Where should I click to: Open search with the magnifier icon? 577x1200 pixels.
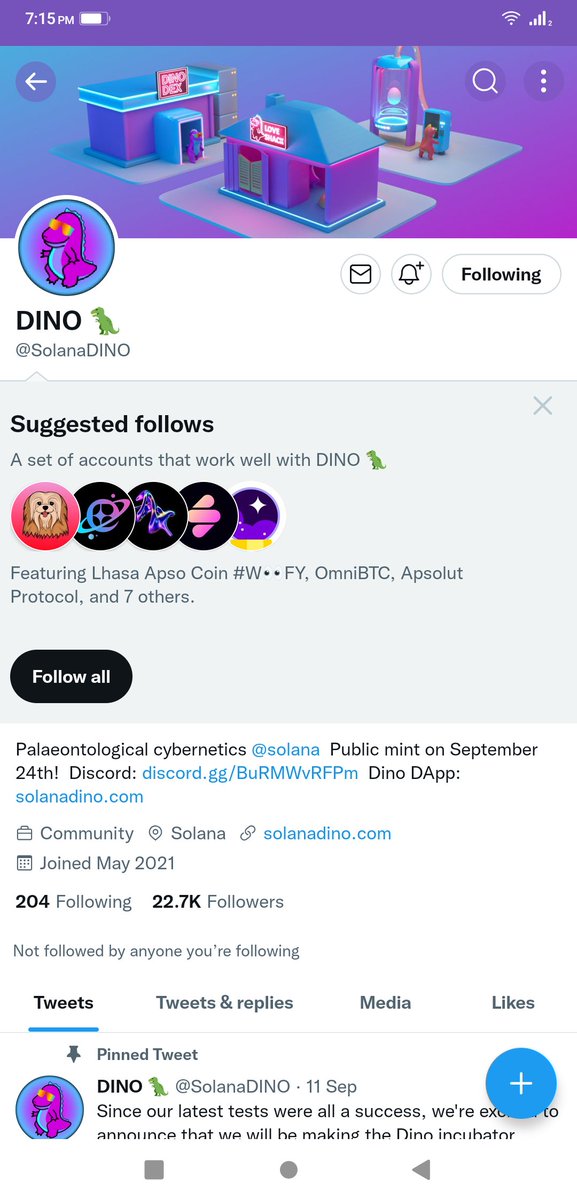pos(485,81)
